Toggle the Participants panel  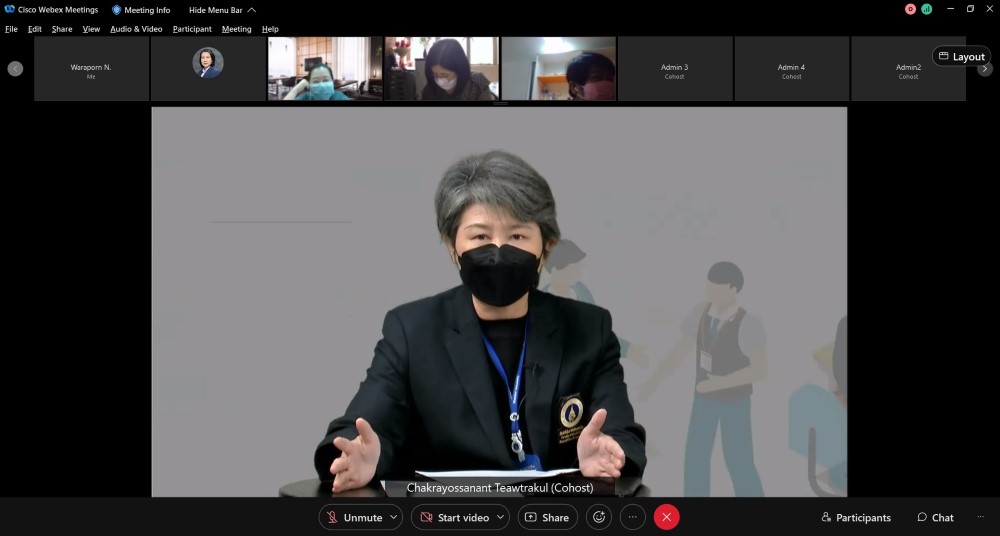(x=856, y=517)
